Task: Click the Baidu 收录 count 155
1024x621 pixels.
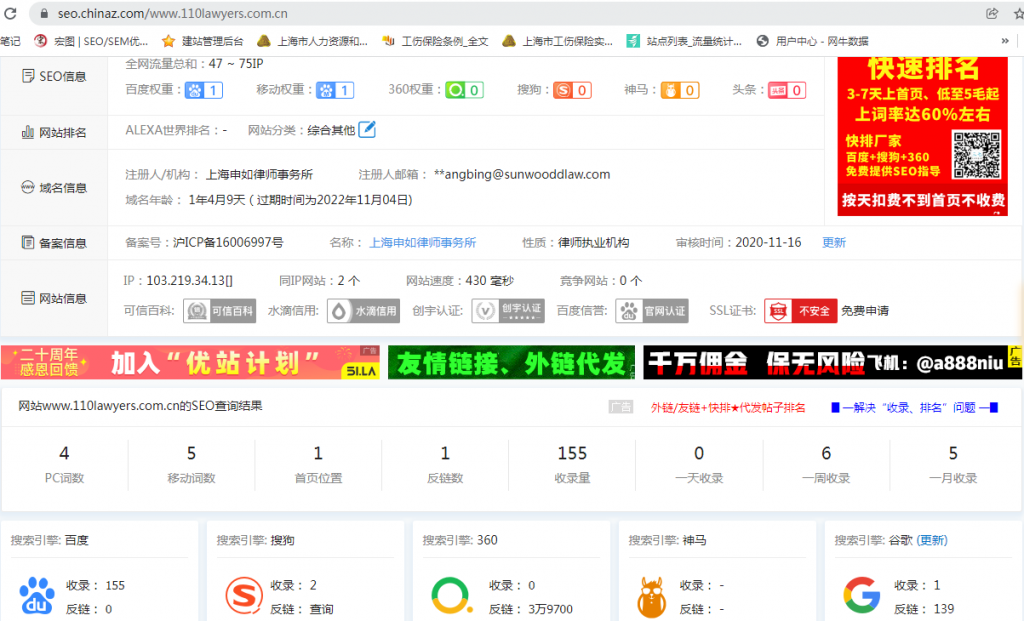Action: pyautogui.click(x=115, y=586)
